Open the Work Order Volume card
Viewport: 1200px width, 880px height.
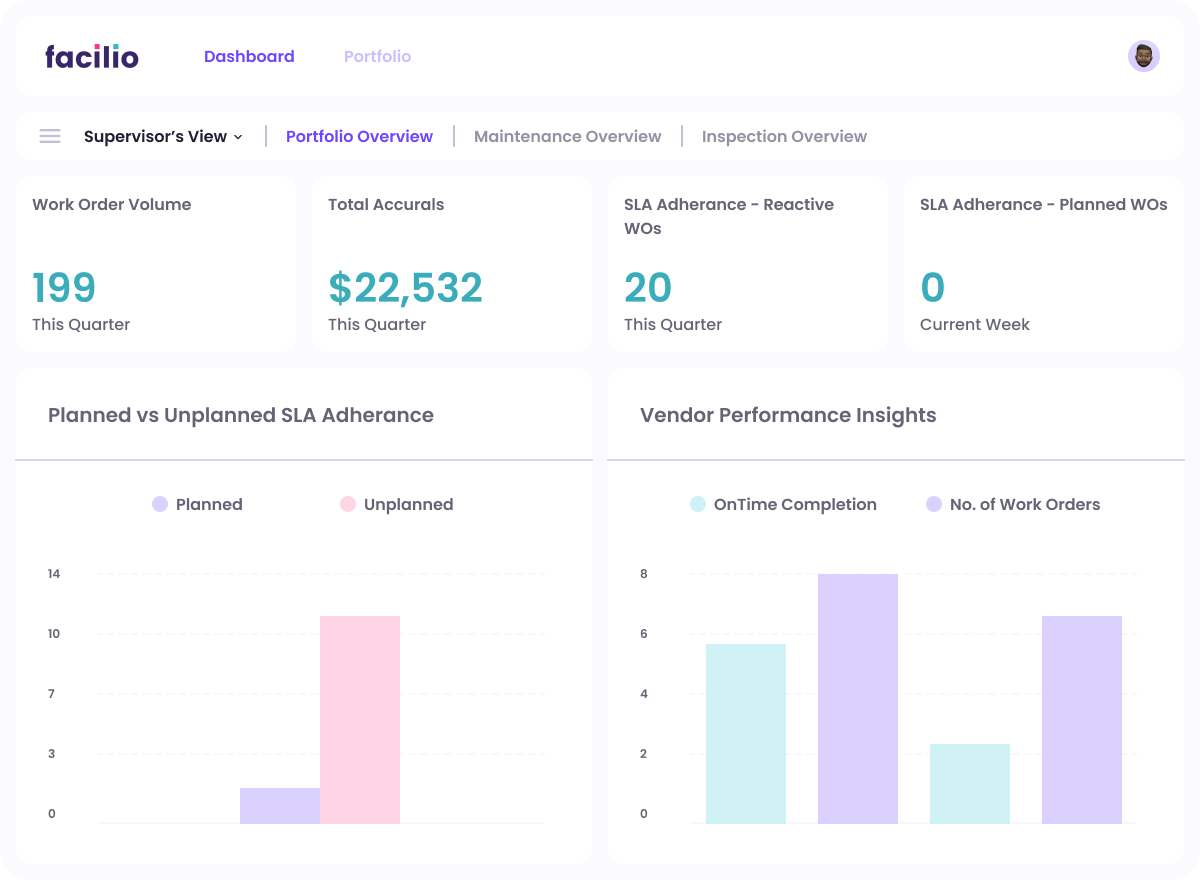(156, 264)
